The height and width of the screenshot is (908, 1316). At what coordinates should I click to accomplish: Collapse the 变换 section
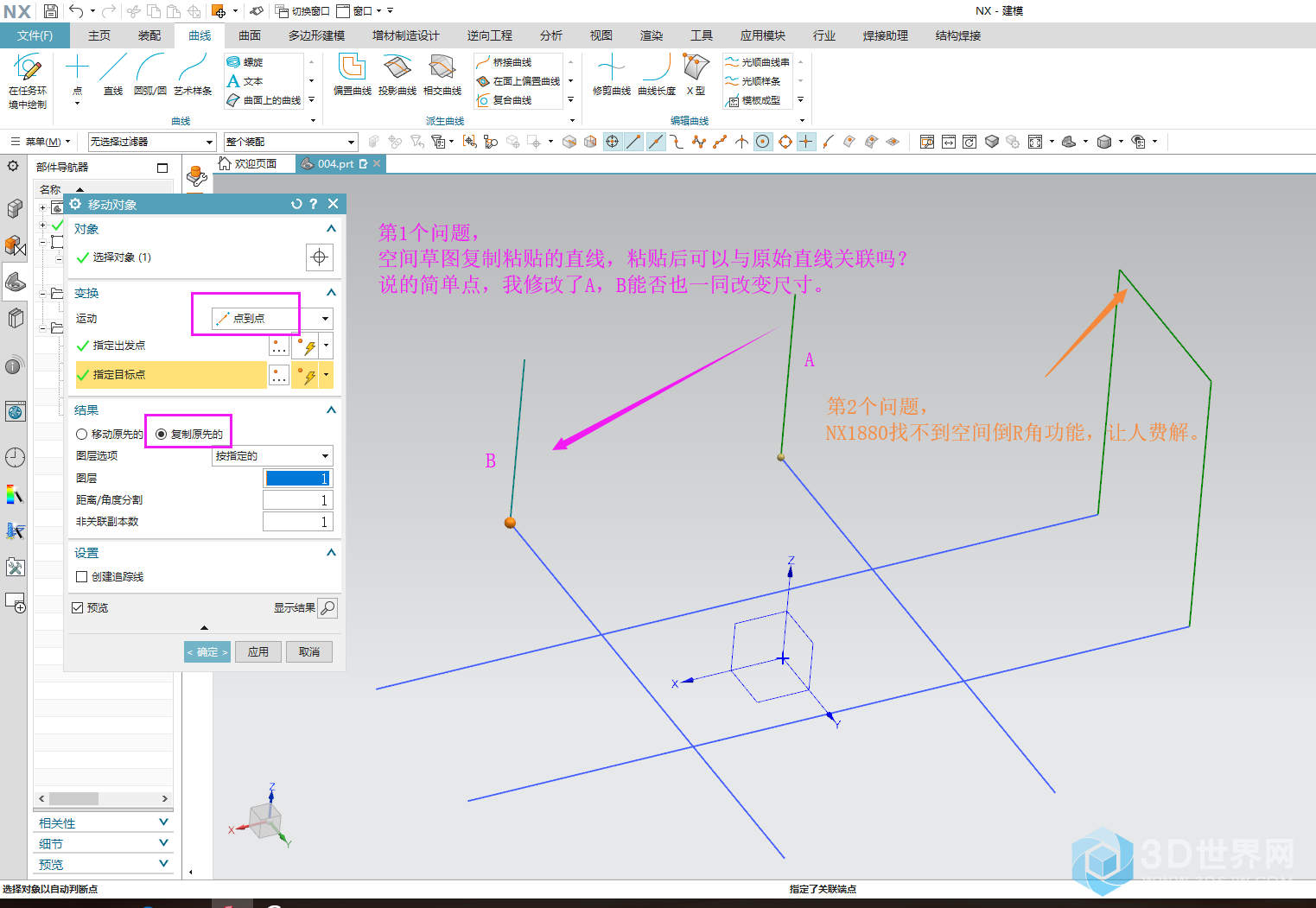click(331, 293)
